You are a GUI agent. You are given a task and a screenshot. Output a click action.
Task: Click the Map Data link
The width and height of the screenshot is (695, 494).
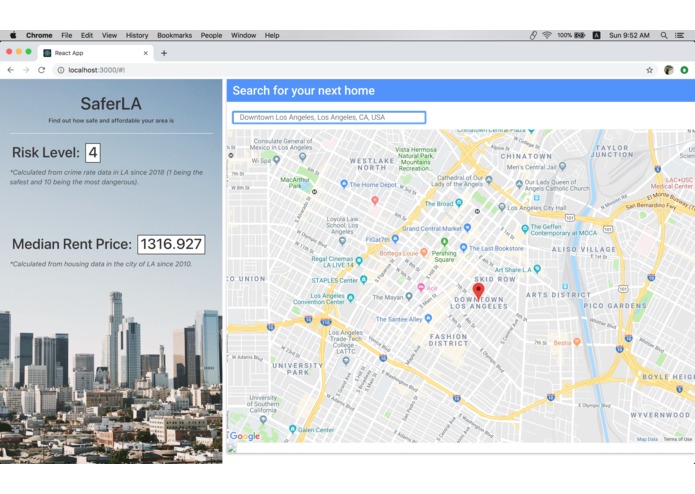point(647,439)
